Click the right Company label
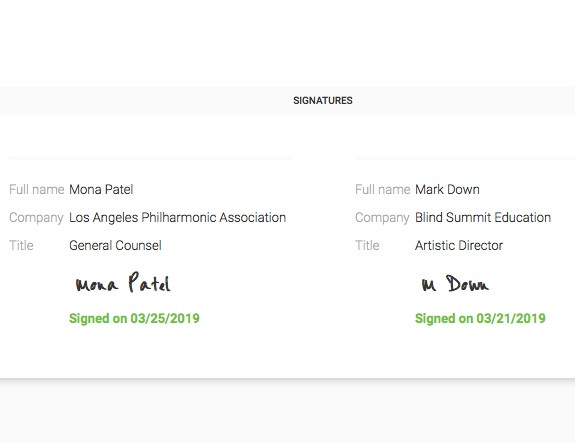575x443 pixels. click(x=382, y=217)
